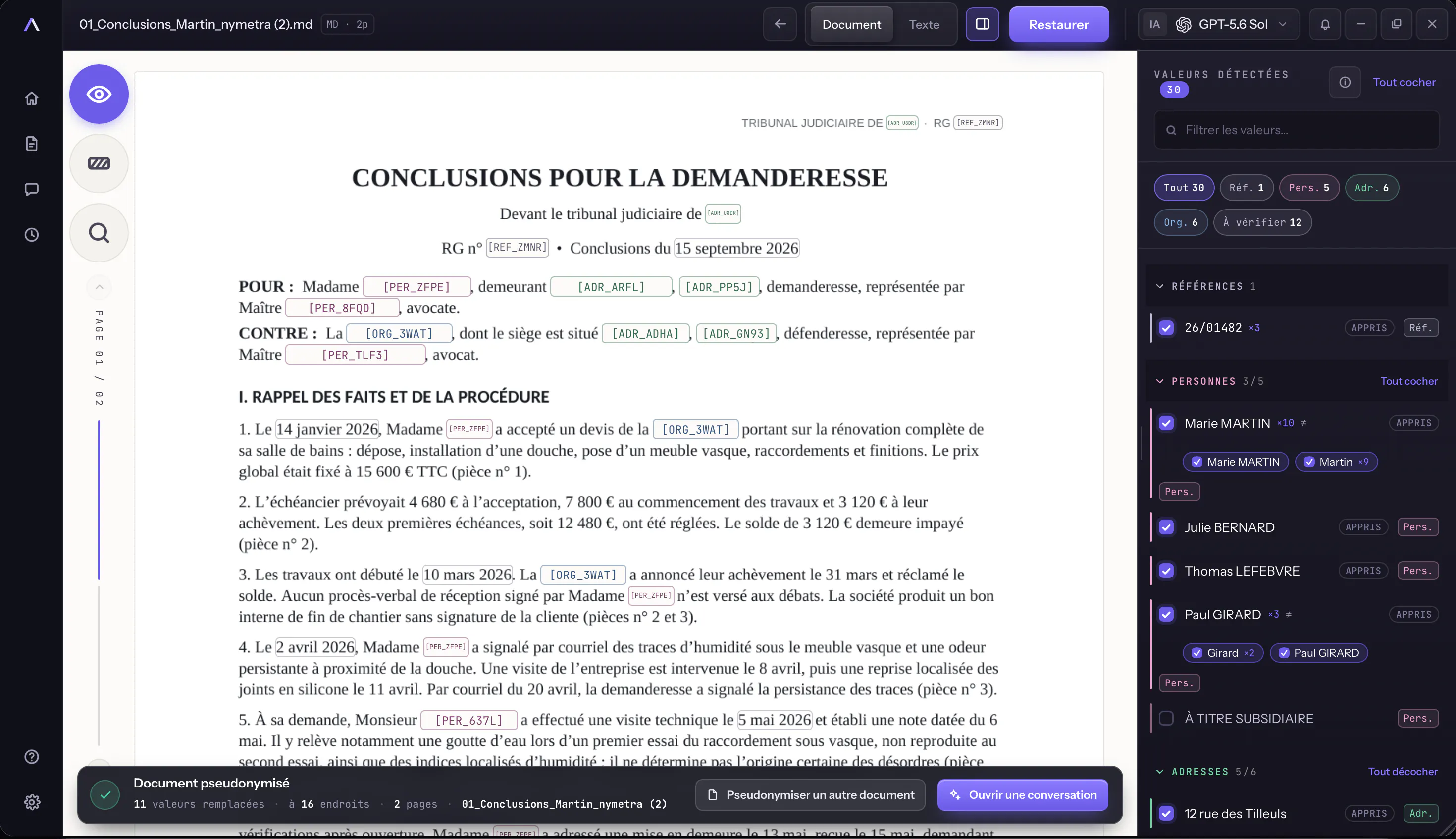Image resolution: width=1456 pixels, height=839 pixels.
Task: Click Ouvrir une conversation button
Action: pos(1023,795)
